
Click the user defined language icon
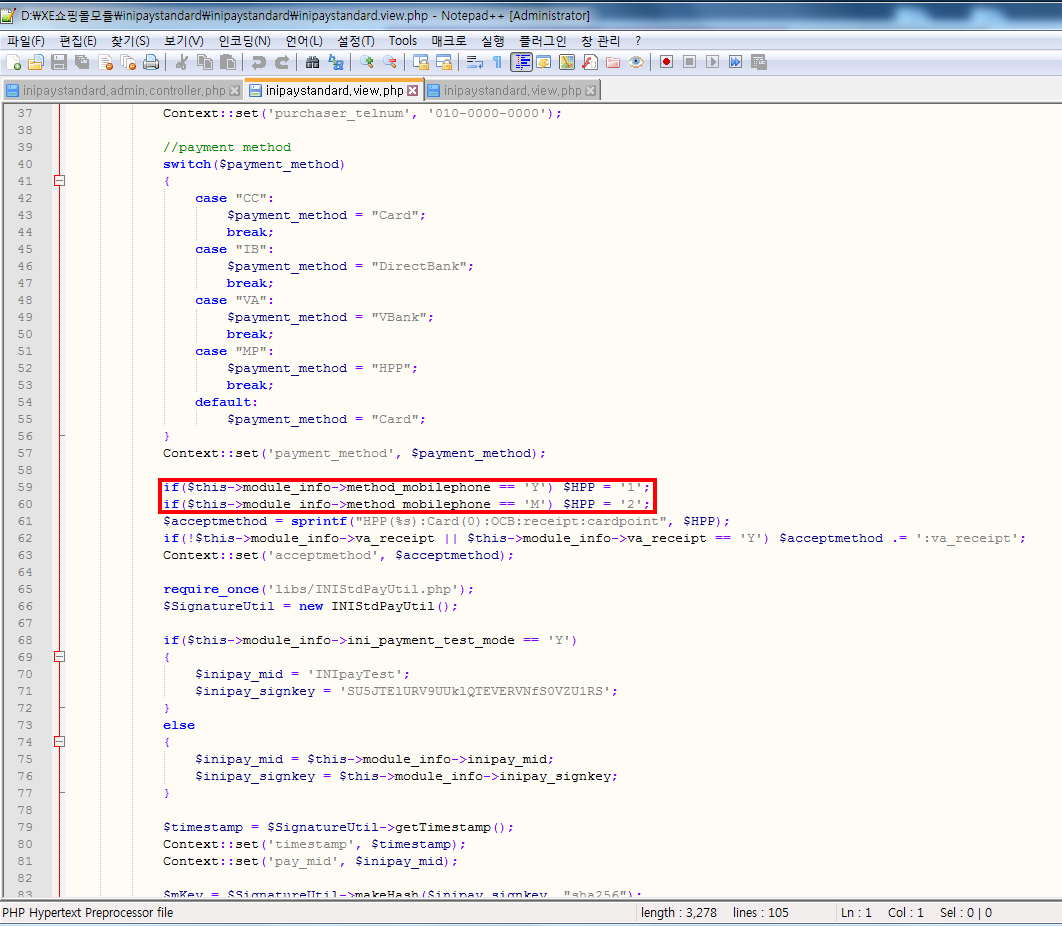[x=544, y=62]
